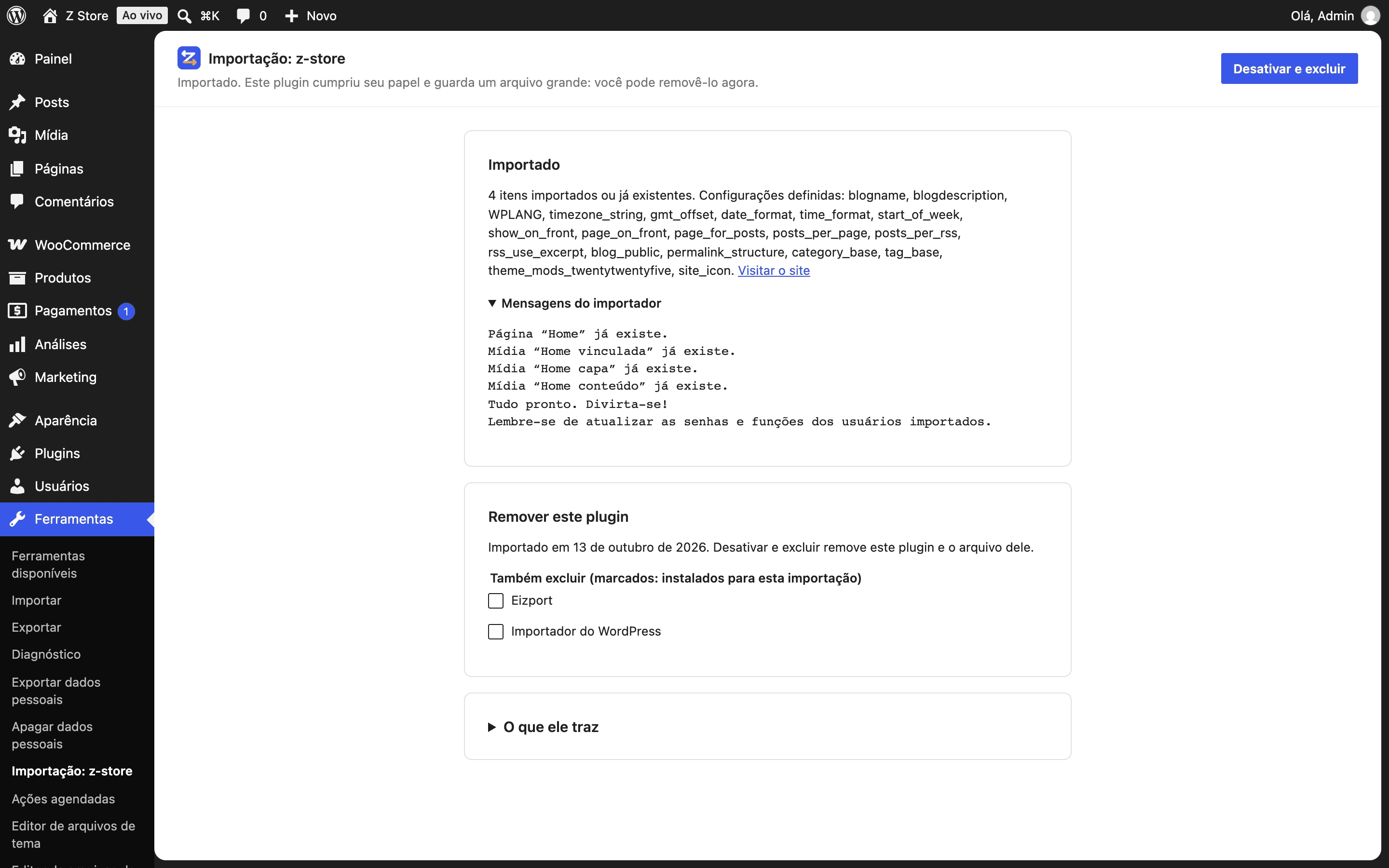1389x868 pixels.
Task: Click the Posts pin icon
Action: [17, 102]
